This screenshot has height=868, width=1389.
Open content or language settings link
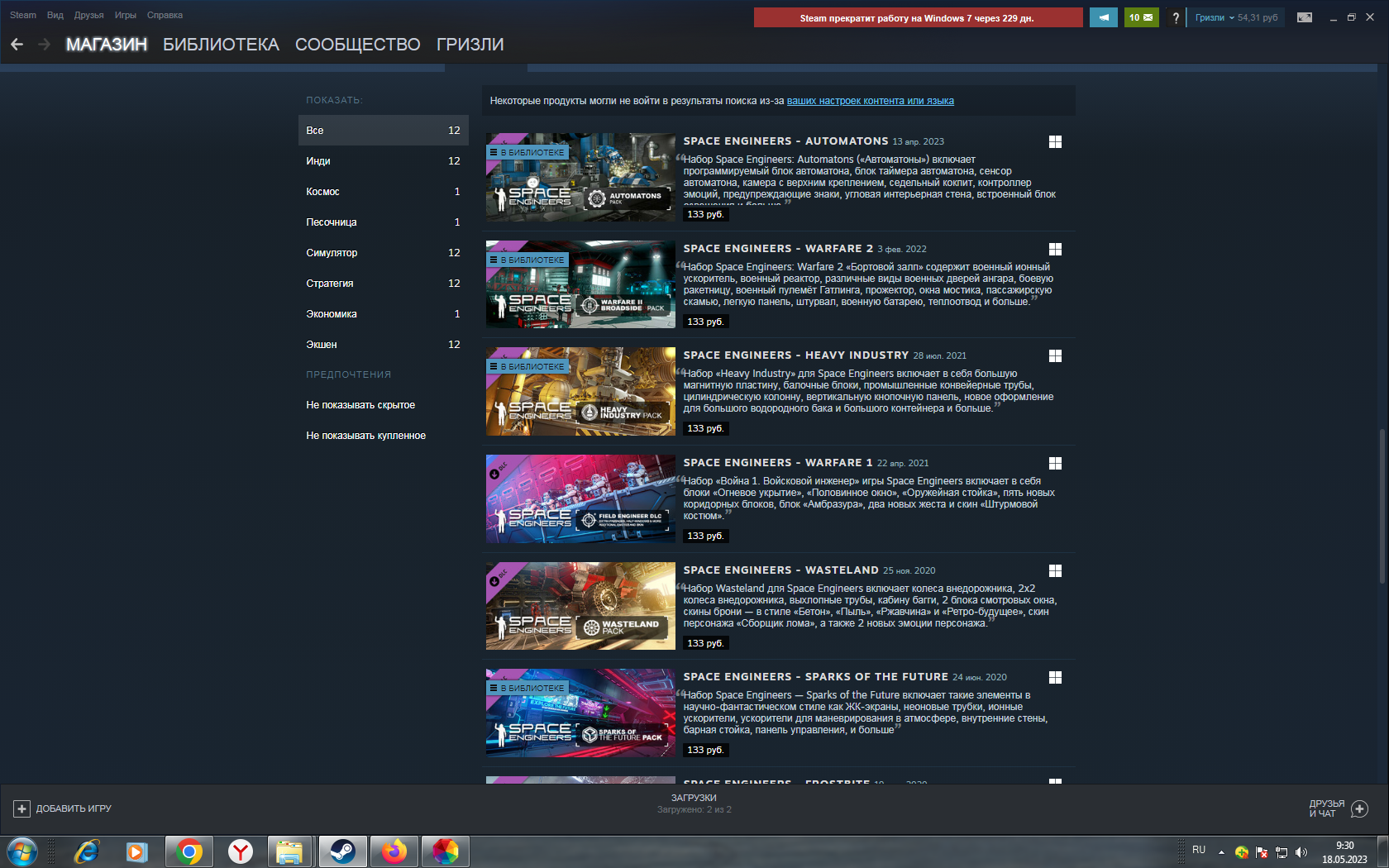click(870, 101)
